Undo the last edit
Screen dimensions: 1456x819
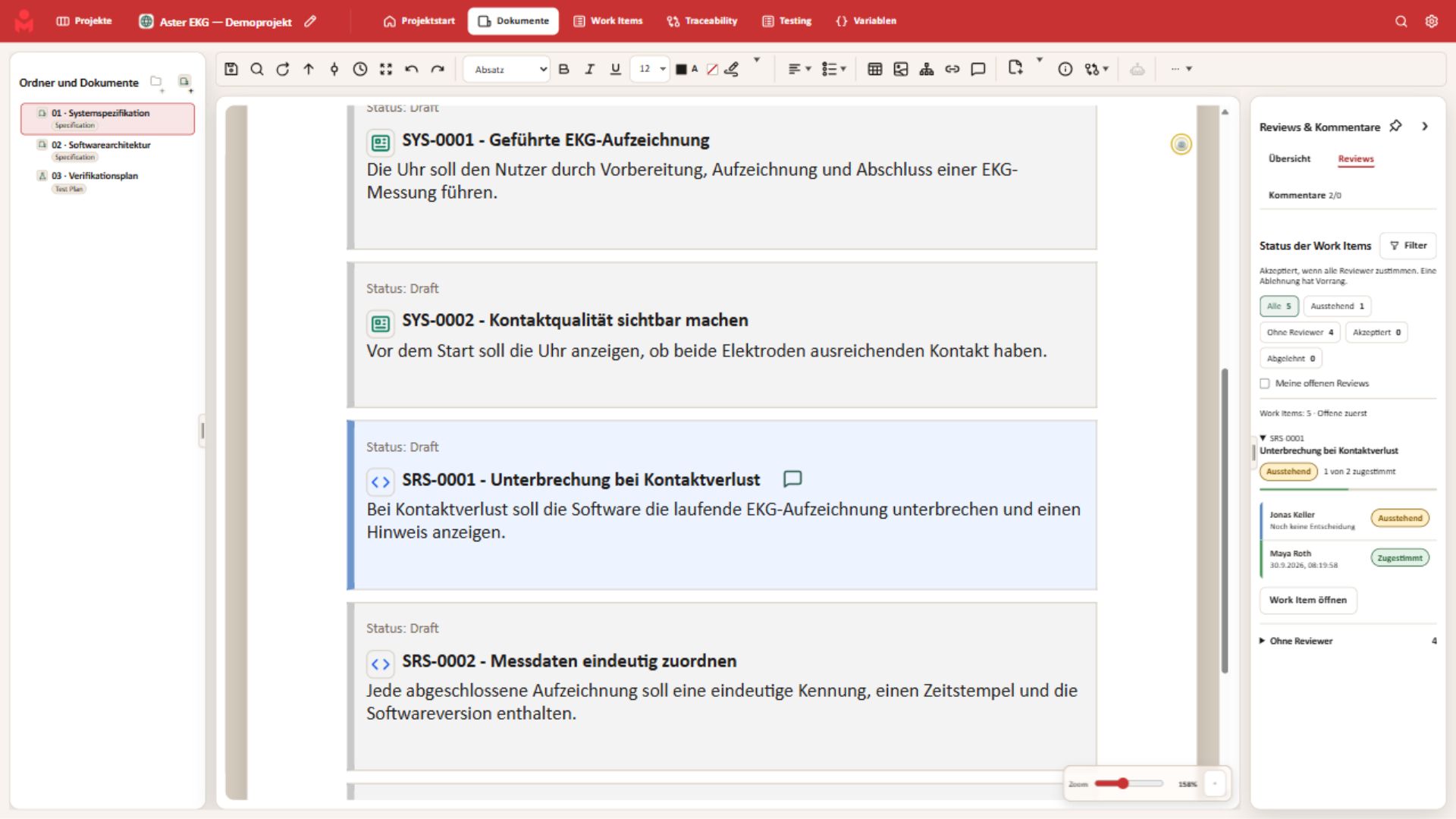[412, 69]
